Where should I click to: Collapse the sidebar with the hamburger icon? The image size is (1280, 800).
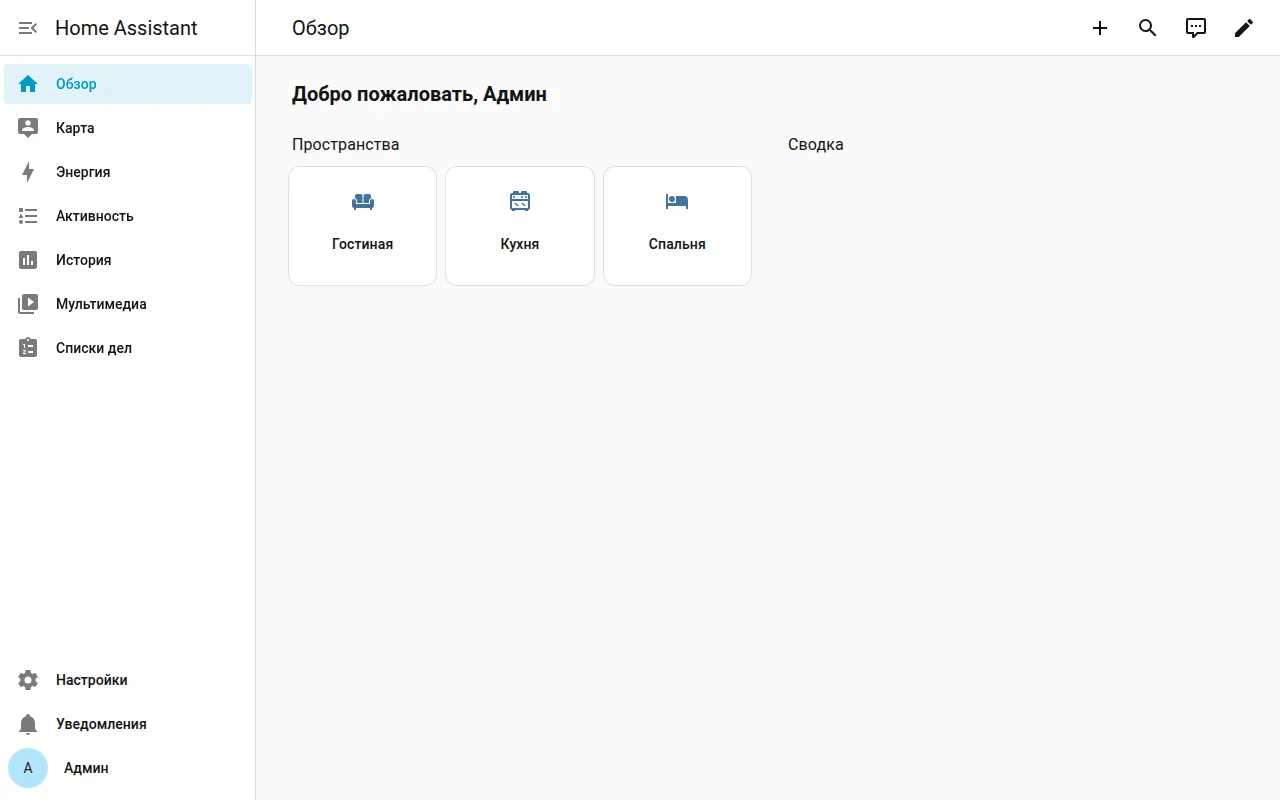tap(28, 28)
